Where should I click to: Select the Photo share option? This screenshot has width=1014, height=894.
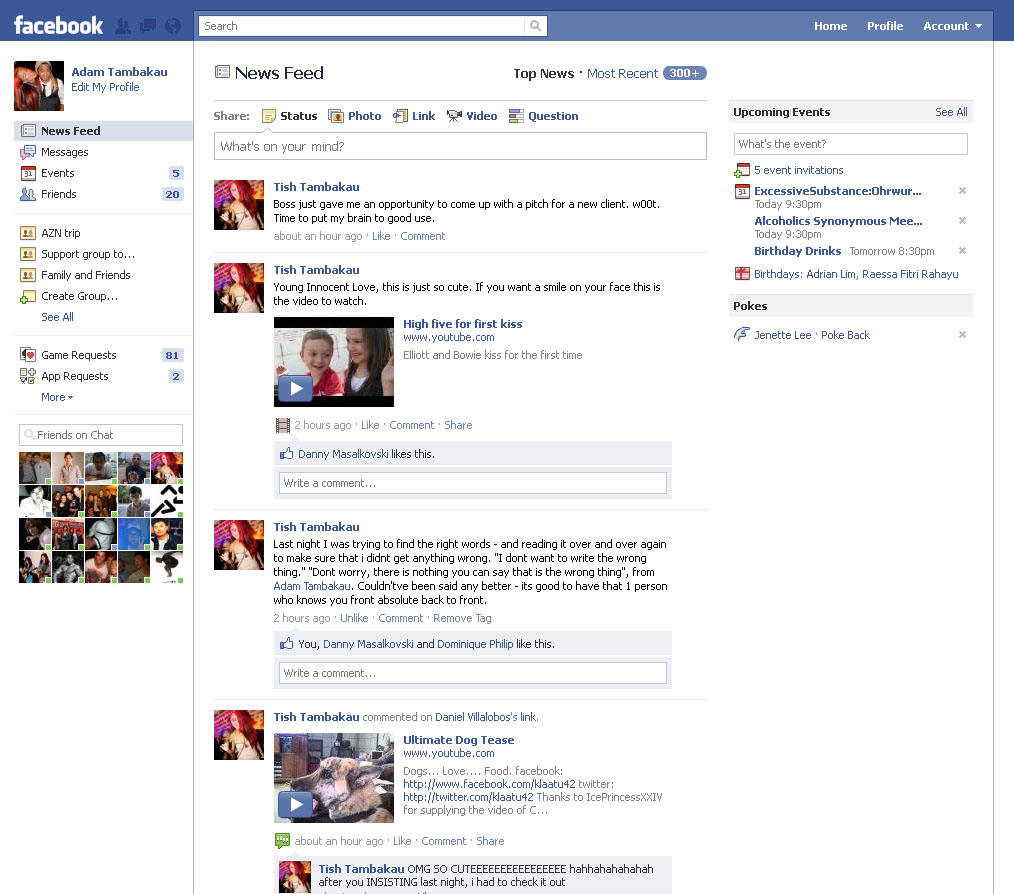pyautogui.click(x=355, y=116)
